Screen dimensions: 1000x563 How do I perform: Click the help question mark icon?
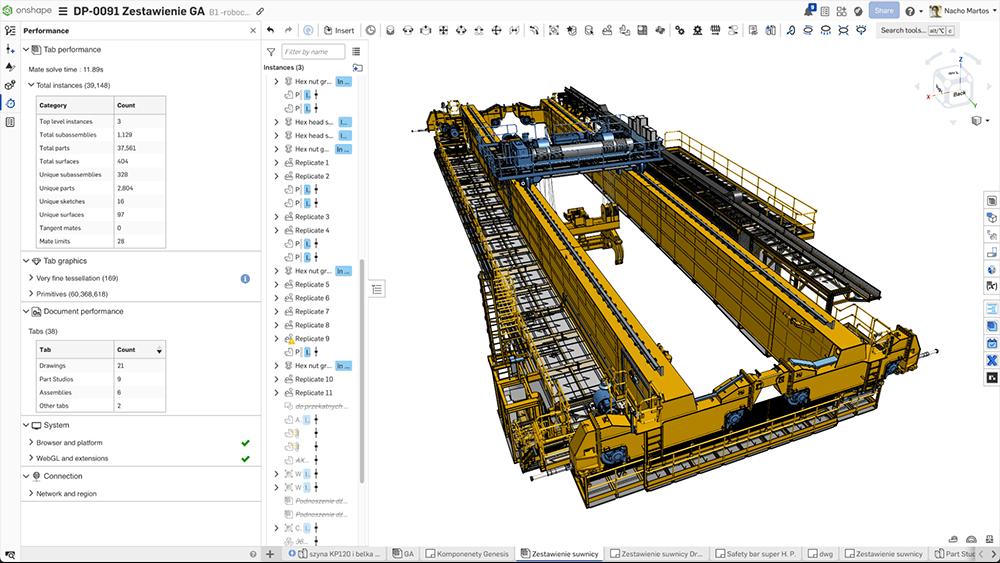pos(910,11)
